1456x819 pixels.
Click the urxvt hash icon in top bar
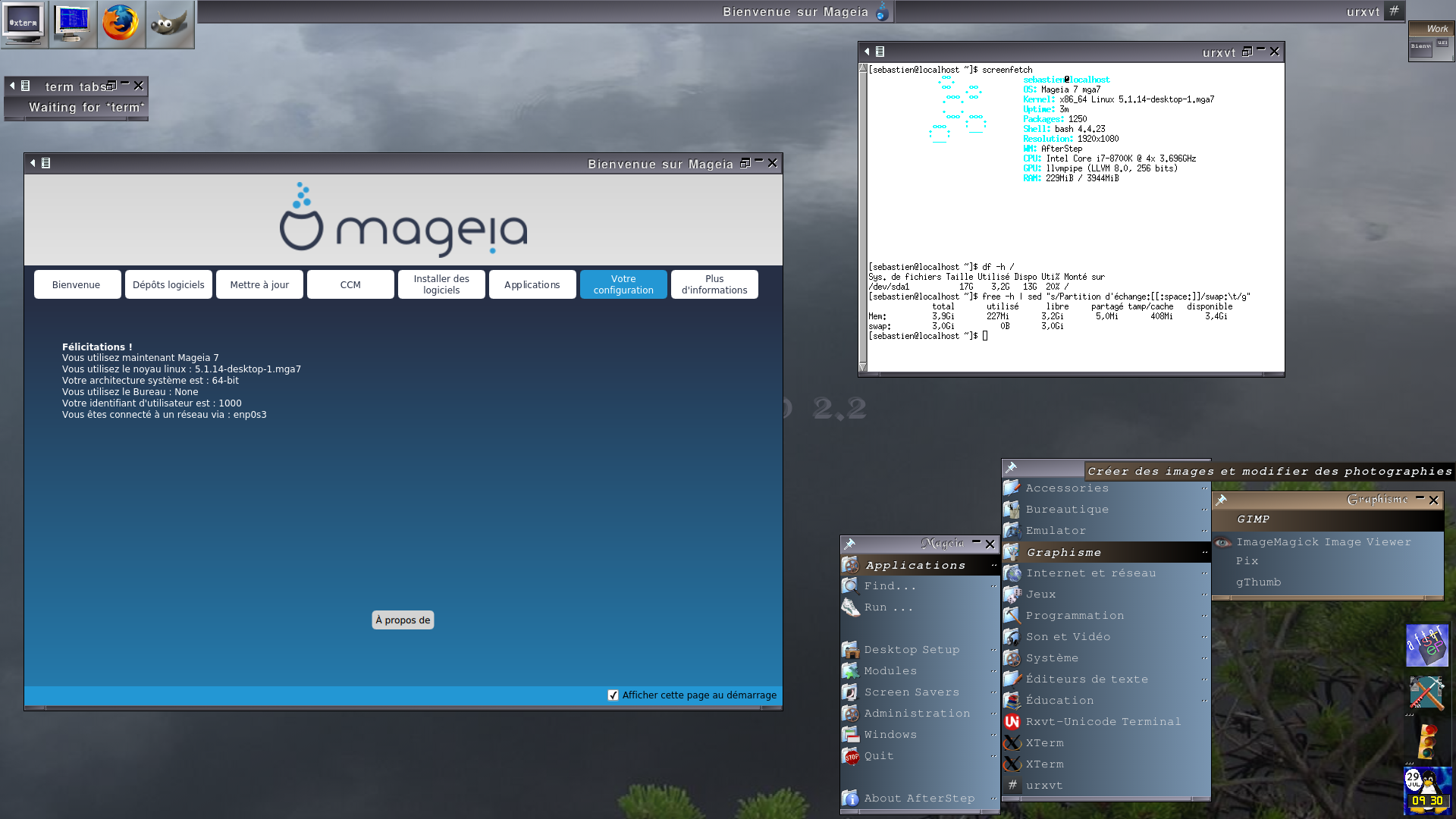[x=1394, y=11]
